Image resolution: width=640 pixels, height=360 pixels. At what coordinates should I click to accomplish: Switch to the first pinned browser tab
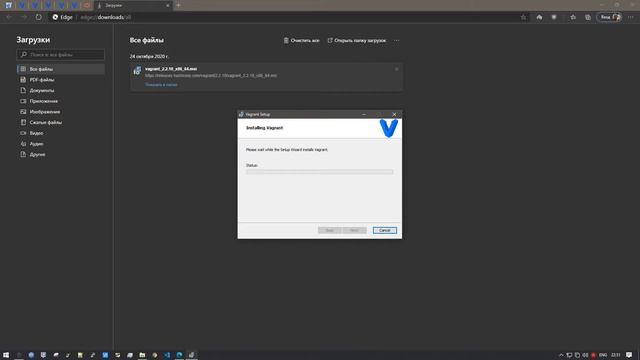(x=9, y=5)
